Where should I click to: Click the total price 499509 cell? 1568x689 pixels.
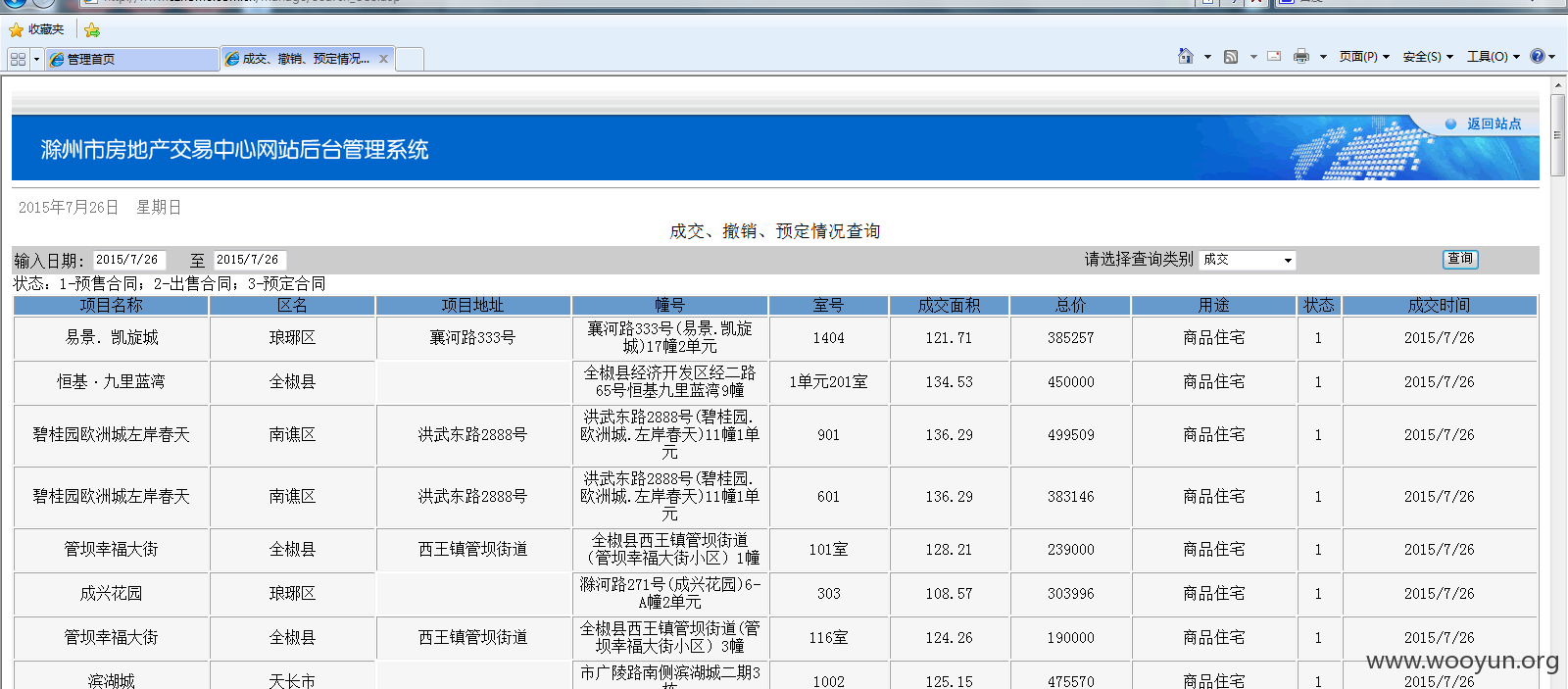coord(1070,435)
